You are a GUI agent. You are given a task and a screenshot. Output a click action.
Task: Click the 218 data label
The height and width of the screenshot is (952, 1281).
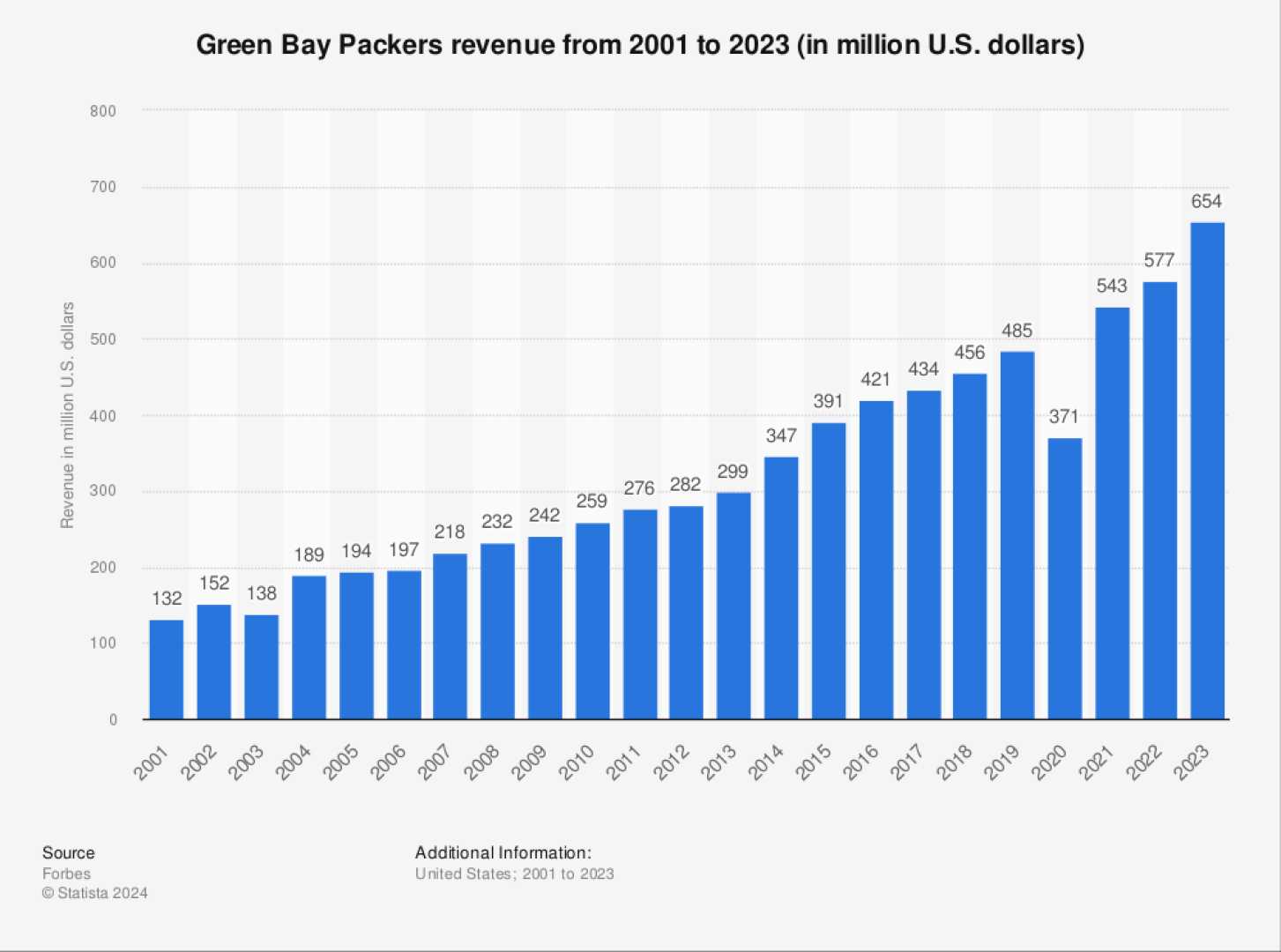pos(450,532)
